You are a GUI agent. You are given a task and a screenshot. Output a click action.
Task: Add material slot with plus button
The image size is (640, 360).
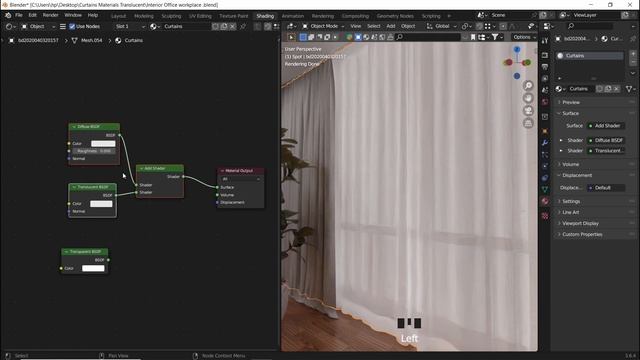point(633,53)
